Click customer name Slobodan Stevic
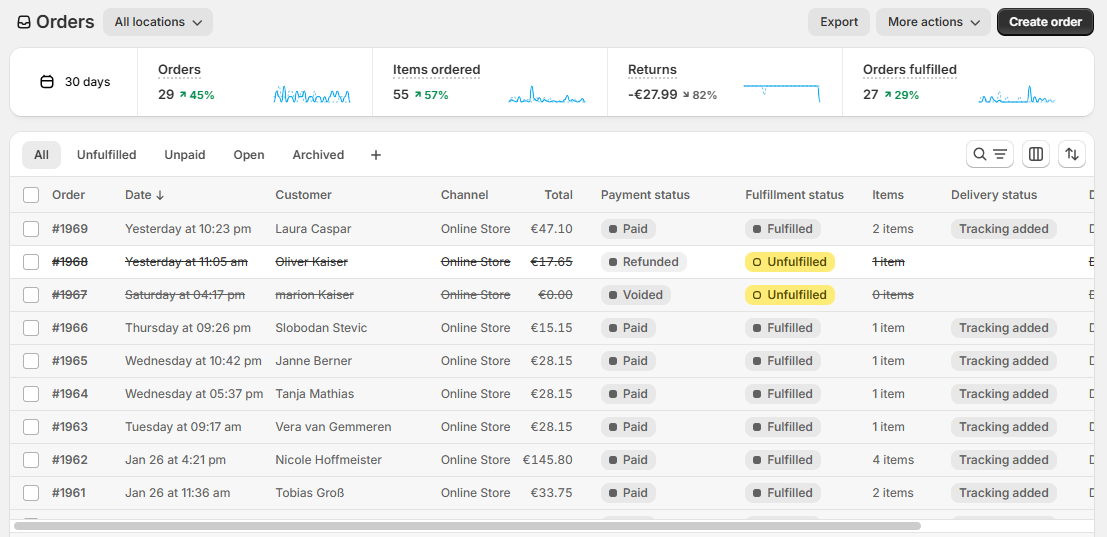The width and height of the screenshot is (1107, 537). pos(321,328)
